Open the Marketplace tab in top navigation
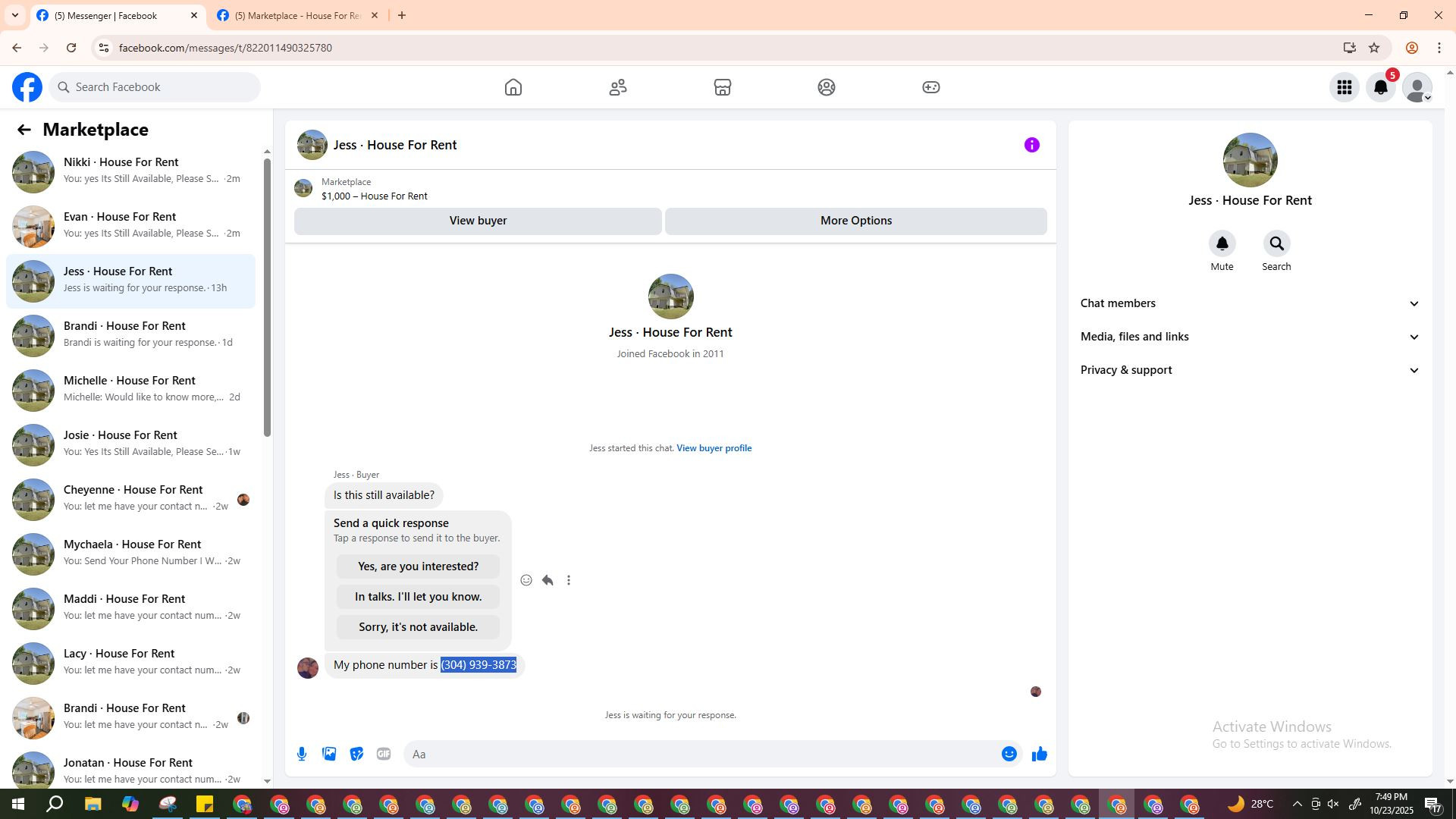The height and width of the screenshot is (819, 1456). [722, 87]
